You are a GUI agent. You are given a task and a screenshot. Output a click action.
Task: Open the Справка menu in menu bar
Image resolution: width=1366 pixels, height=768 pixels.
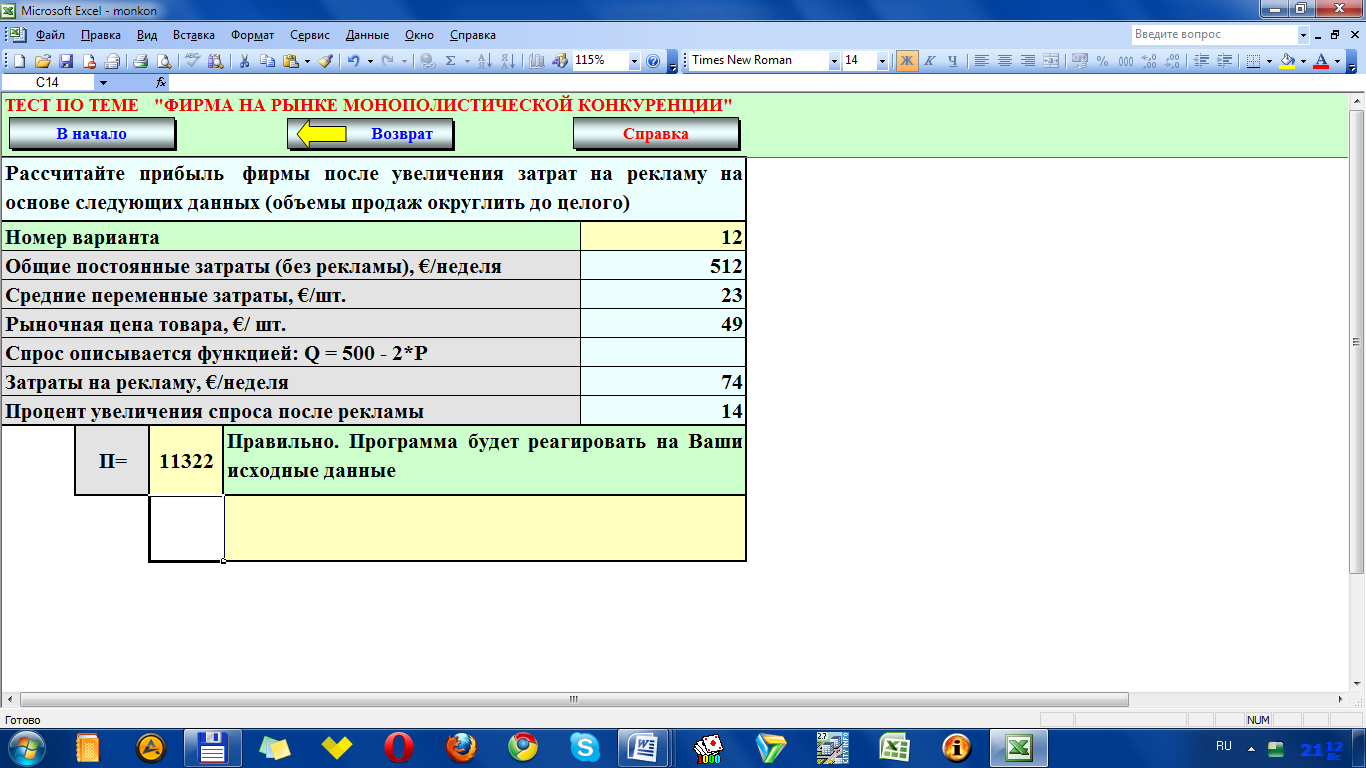pos(473,35)
